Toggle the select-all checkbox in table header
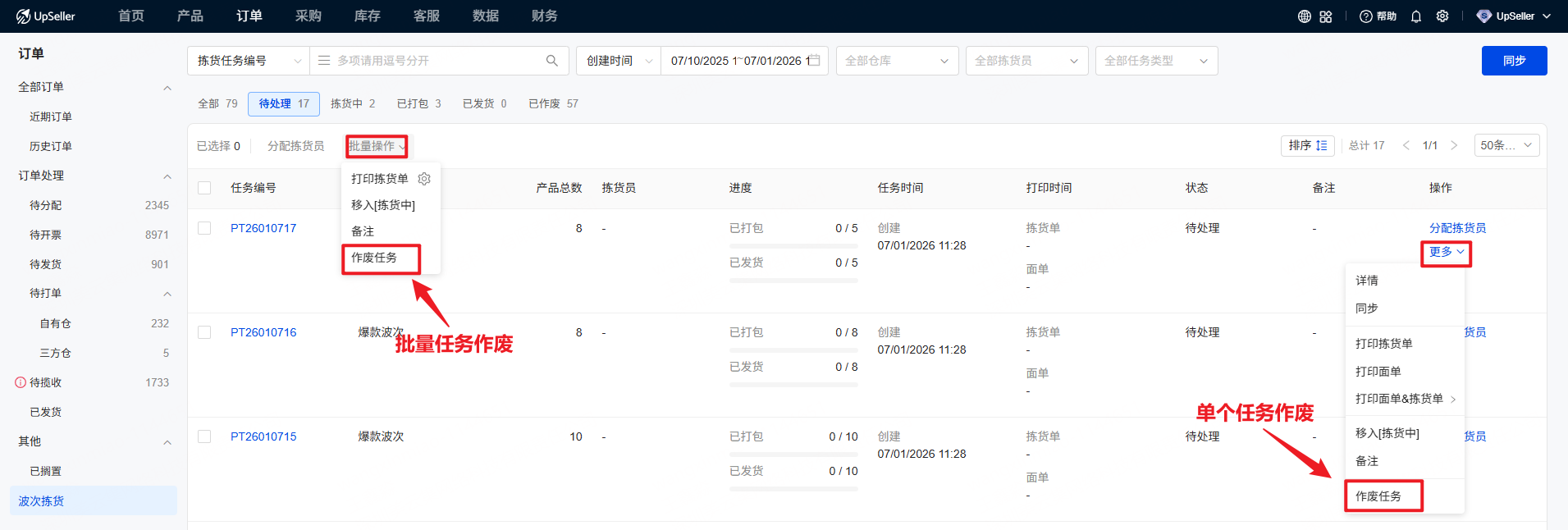 [204, 188]
